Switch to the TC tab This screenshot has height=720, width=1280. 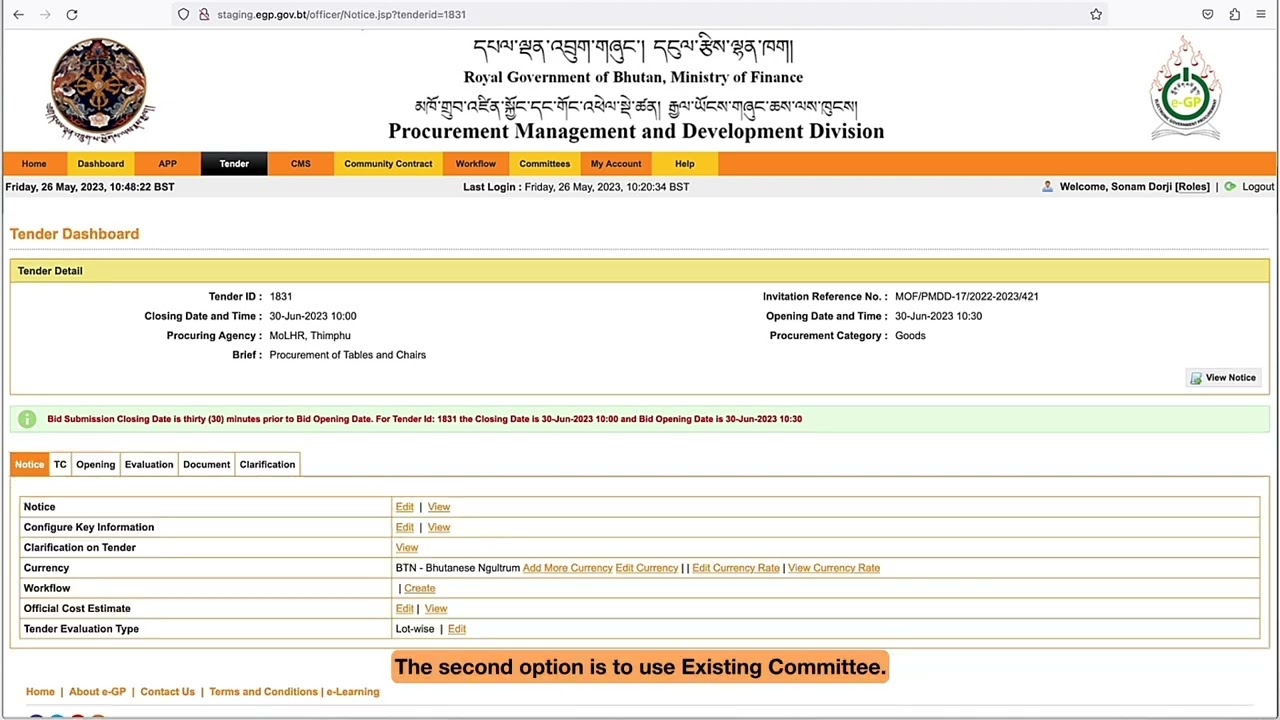click(x=60, y=464)
